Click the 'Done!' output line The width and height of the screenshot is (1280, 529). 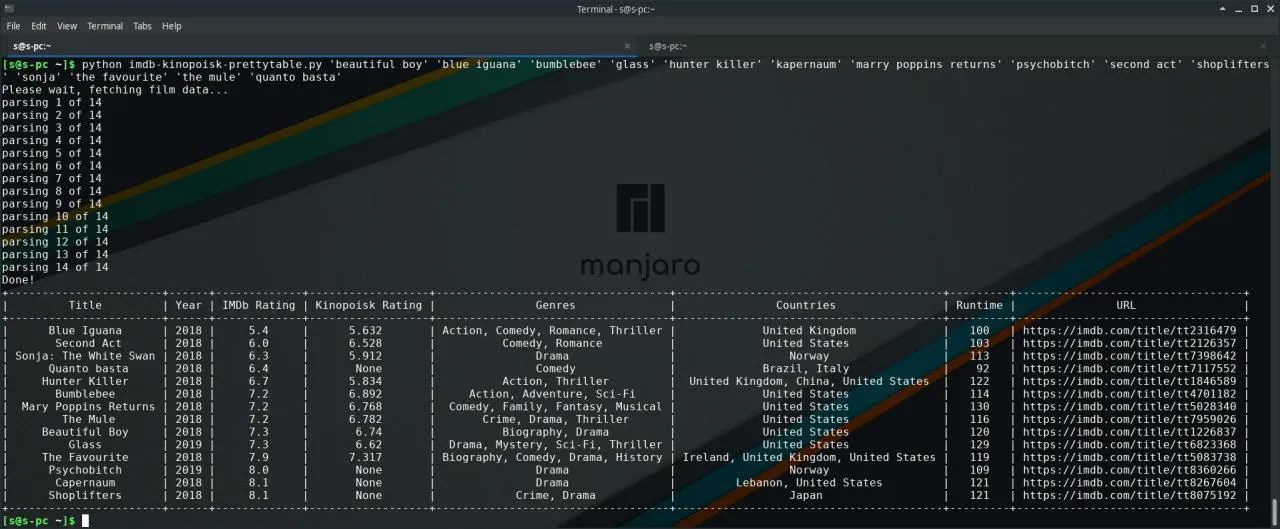point(18,280)
